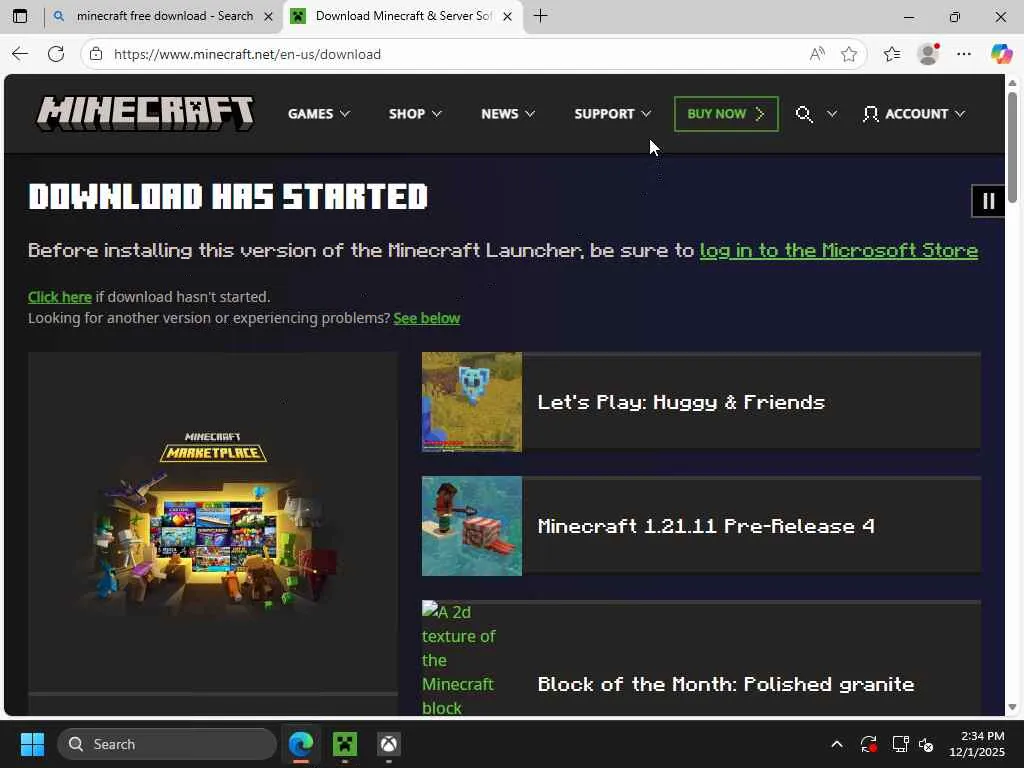Add this page to favorites star
The height and width of the screenshot is (768, 1024).
[x=849, y=54]
